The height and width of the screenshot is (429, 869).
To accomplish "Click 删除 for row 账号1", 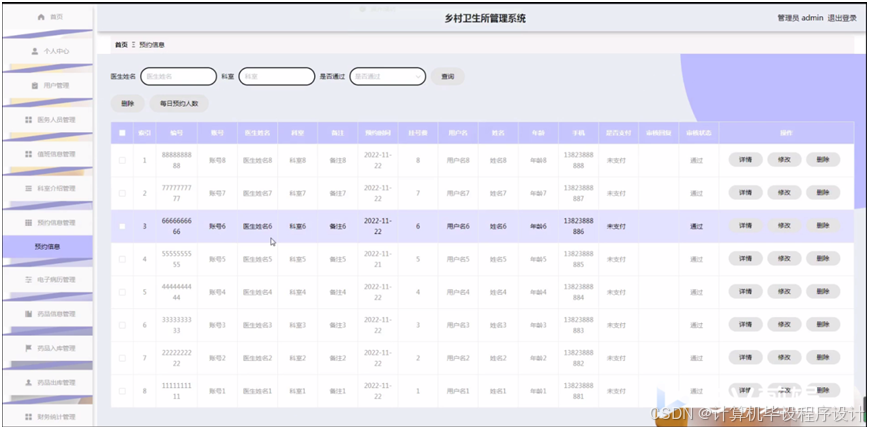I will tap(823, 390).
